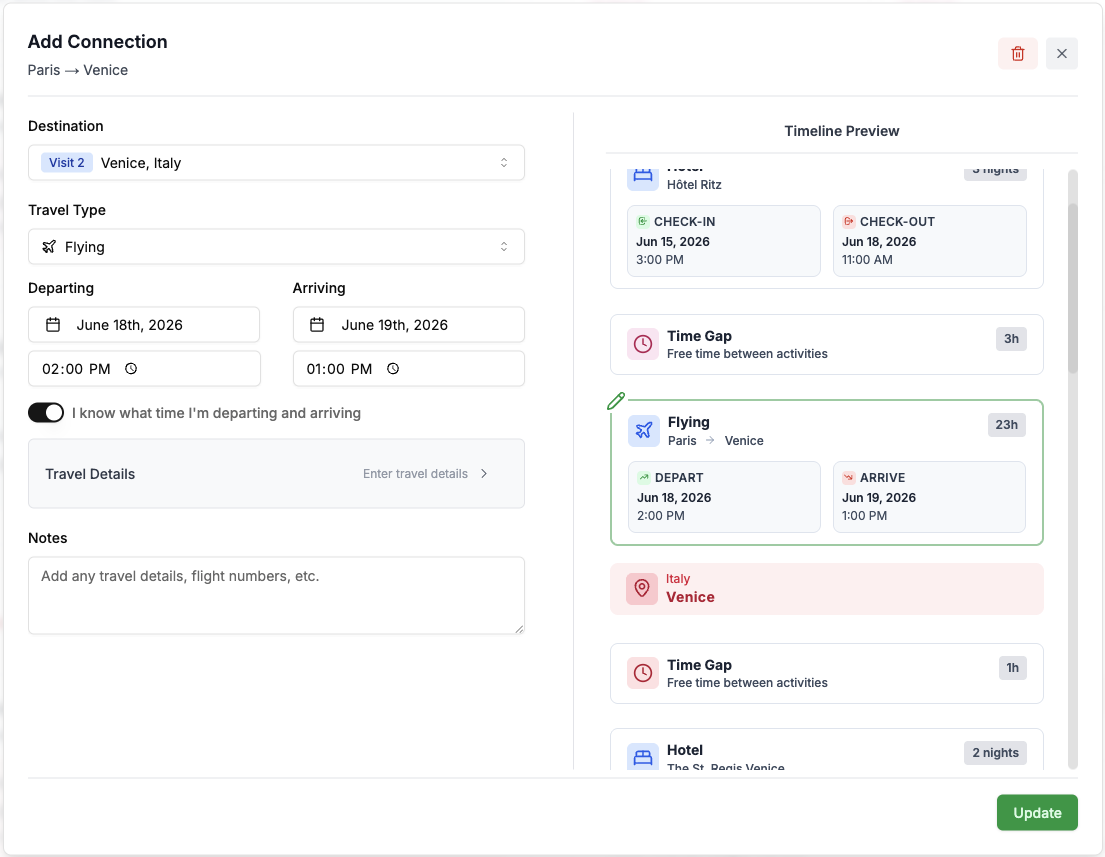Click the 1h duration badge

point(1013,668)
